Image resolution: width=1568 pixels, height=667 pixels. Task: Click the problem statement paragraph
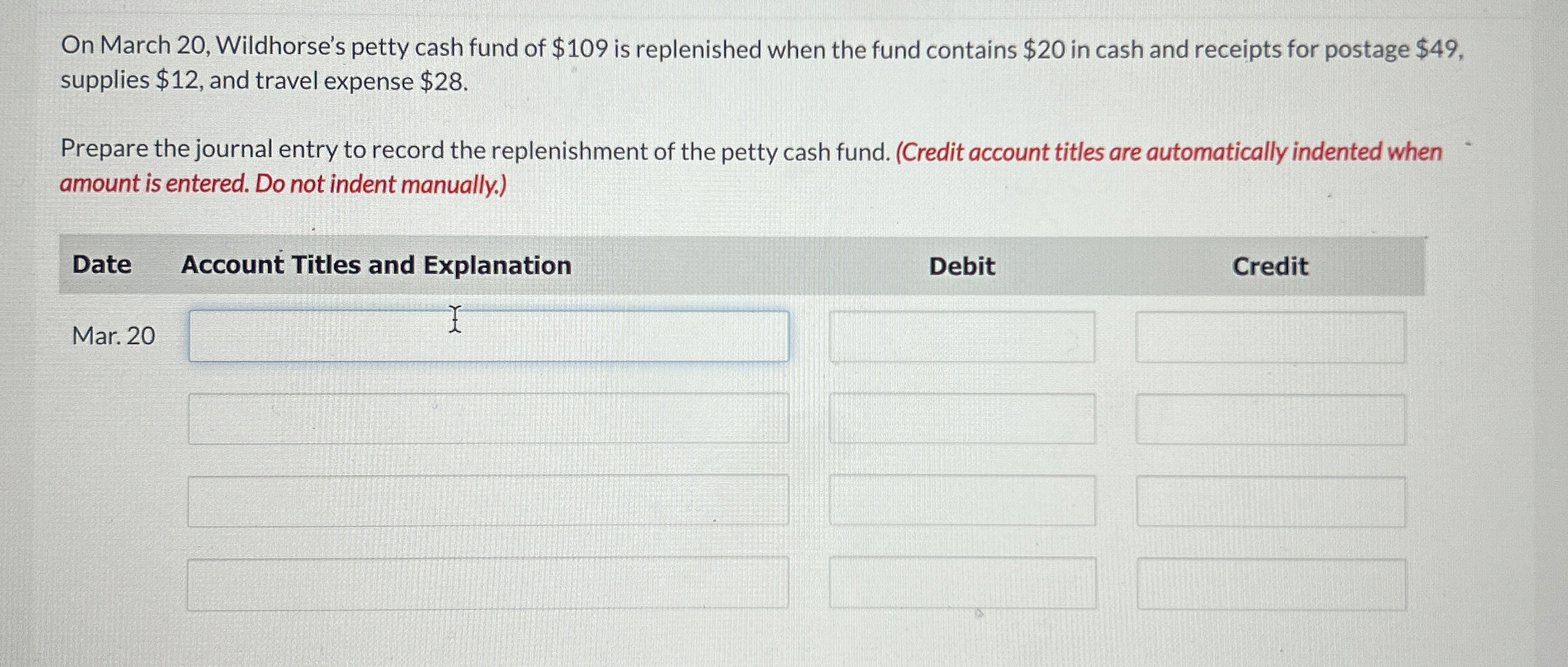761,63
